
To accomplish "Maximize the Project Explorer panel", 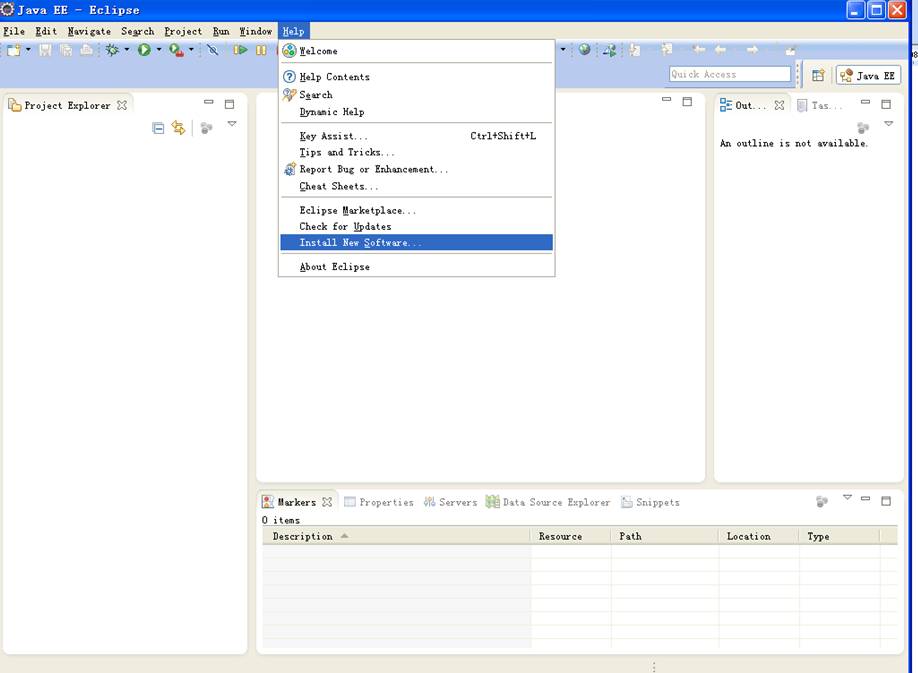I will pyautogui.click(x=230, y=104).
